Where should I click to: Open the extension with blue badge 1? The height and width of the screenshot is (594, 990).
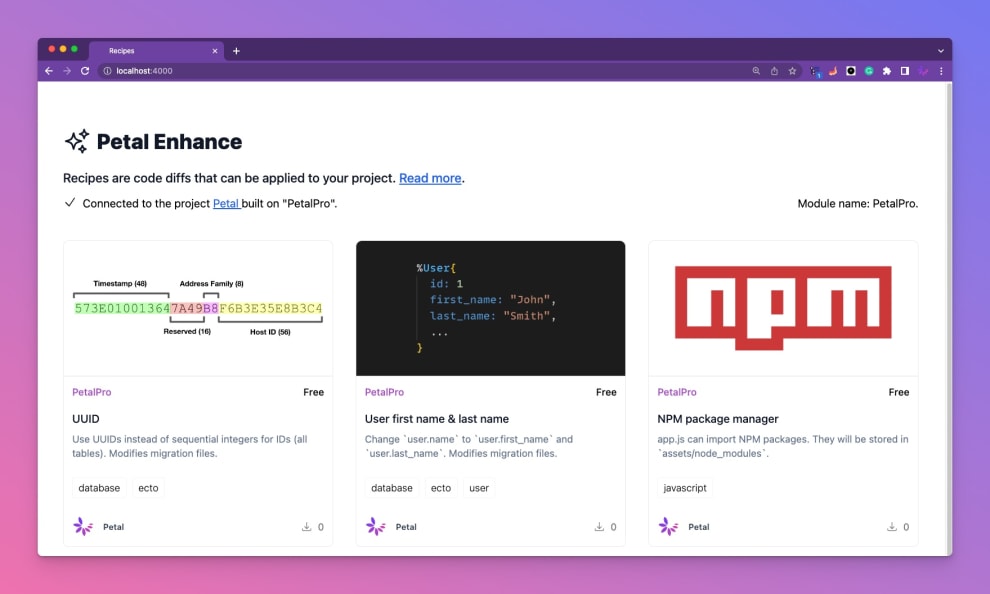coord(815,71)
